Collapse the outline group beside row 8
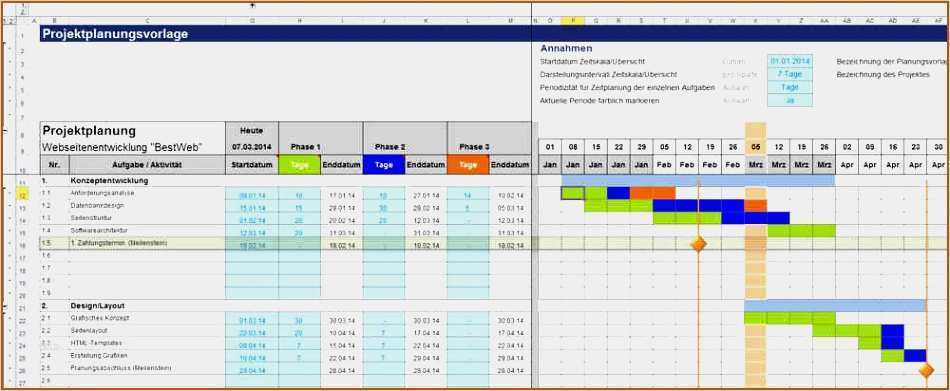The width and height of the screenshot is (950, 391). tap(5, 131)
